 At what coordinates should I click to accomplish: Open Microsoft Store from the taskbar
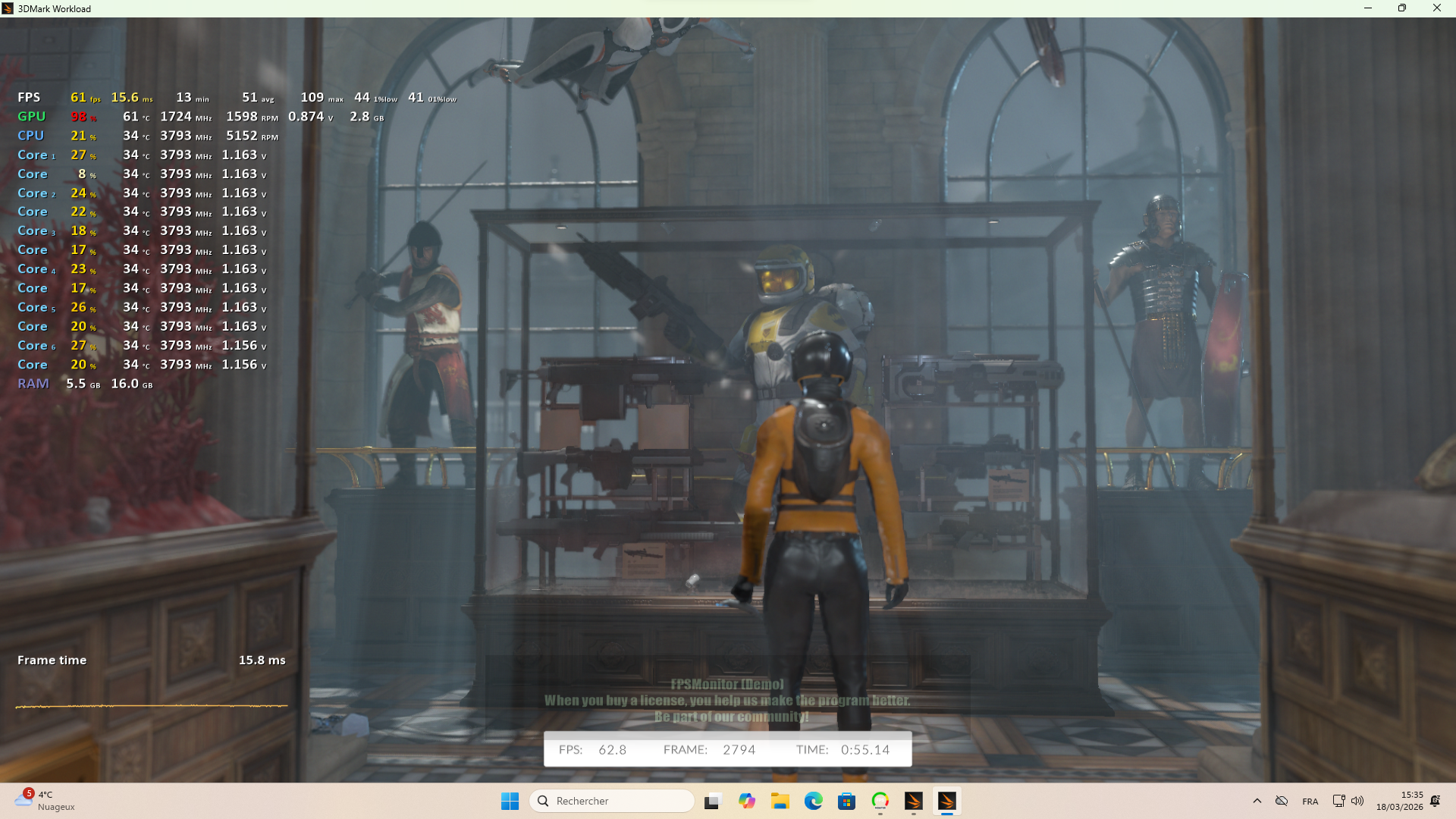847,801
